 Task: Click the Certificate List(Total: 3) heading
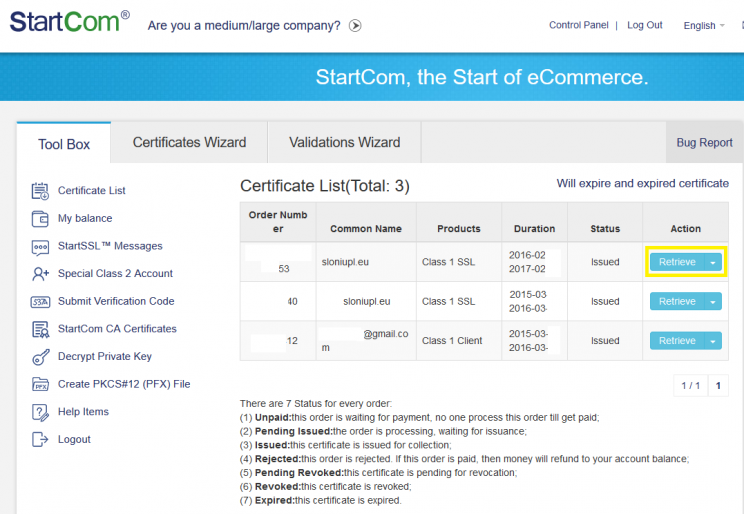point(325,186)
